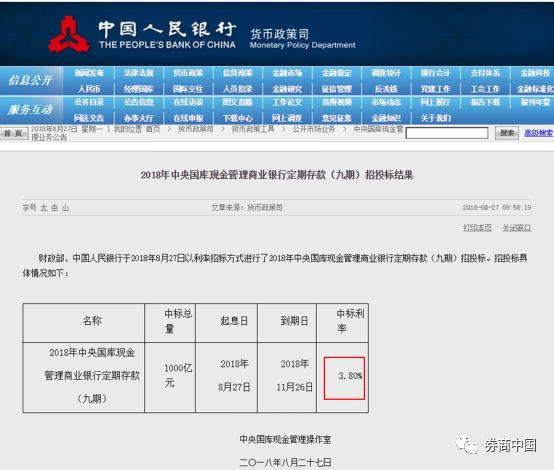Open the 下载中心 menu entry
The image size is (554, 470).
click(237, 118)
